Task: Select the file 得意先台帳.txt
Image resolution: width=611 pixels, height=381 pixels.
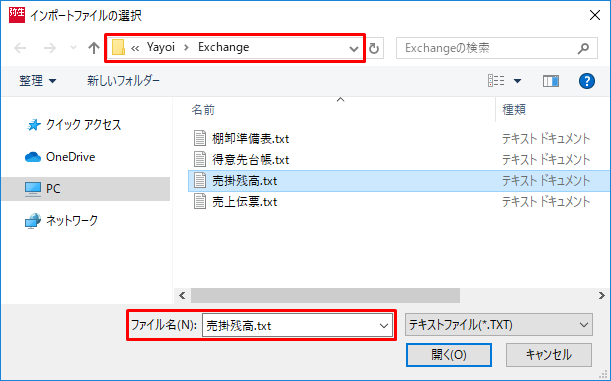Action: [251, 159]
